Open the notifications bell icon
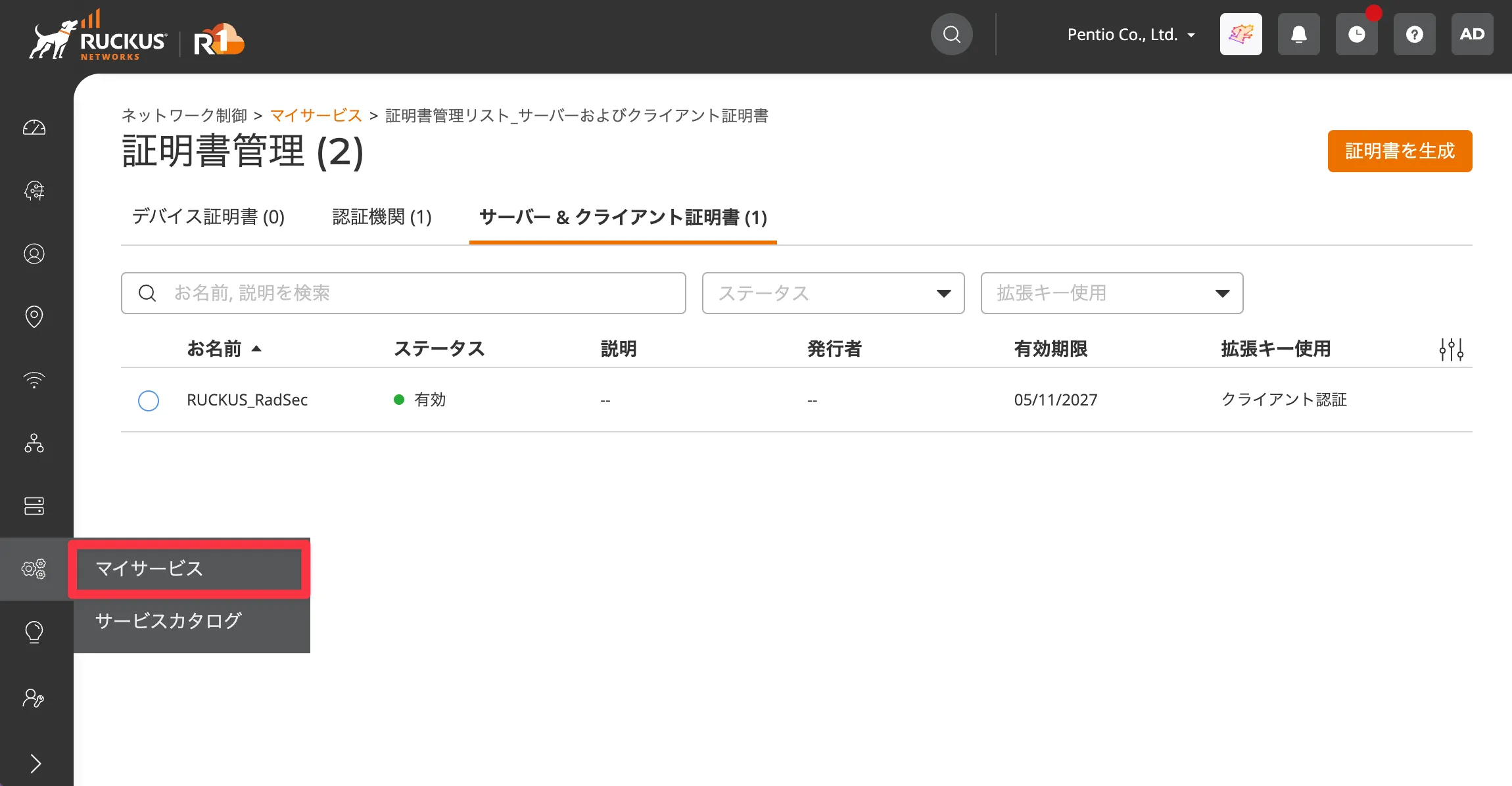 click(1299, 34)
